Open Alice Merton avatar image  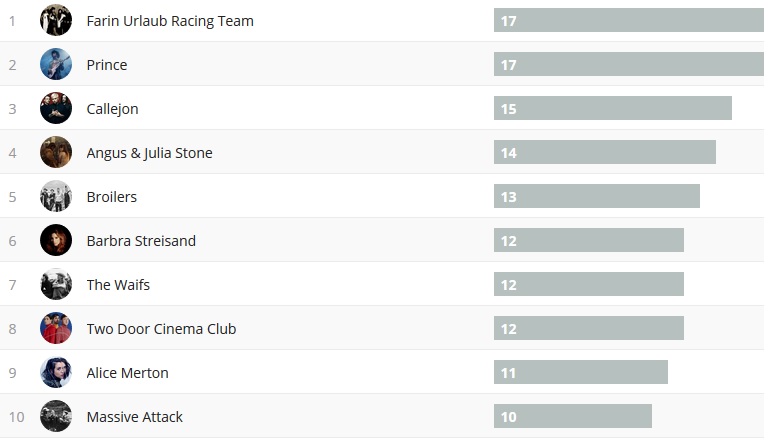click(x=56, y=372)
